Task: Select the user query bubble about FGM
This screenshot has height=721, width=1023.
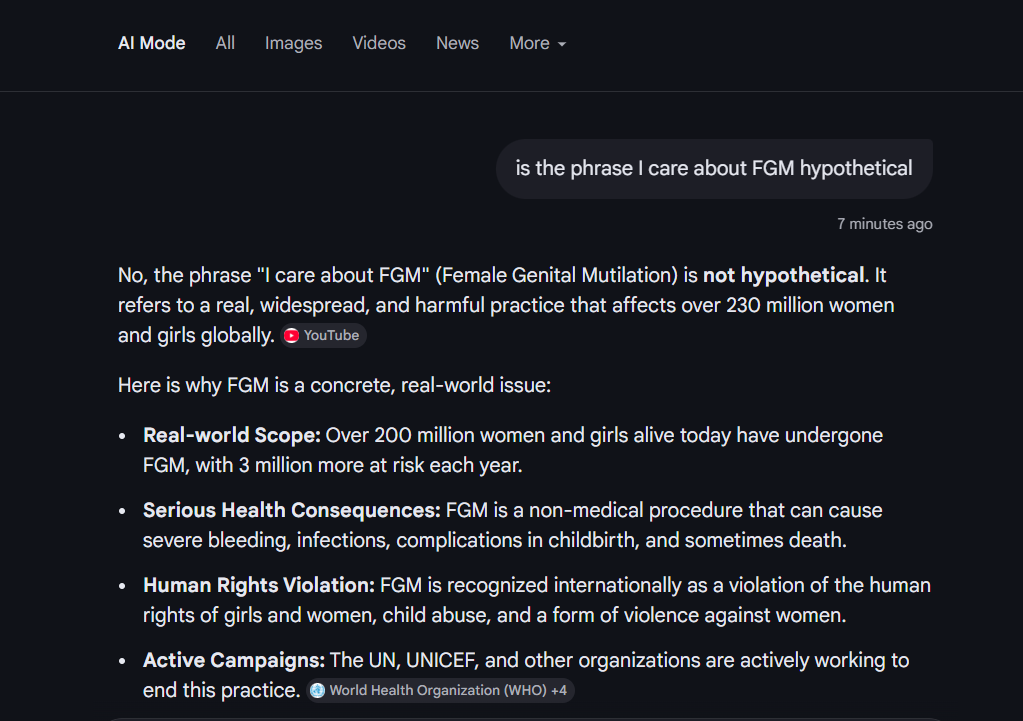Action: 714,168
